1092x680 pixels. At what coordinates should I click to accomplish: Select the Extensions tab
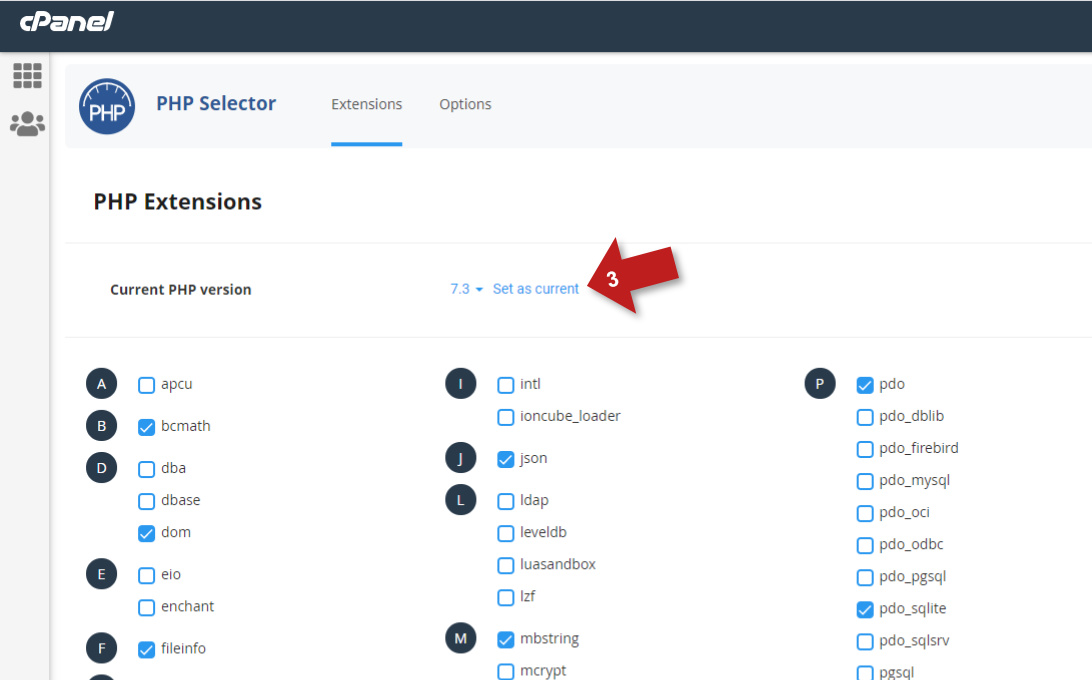tap(366, 104)
